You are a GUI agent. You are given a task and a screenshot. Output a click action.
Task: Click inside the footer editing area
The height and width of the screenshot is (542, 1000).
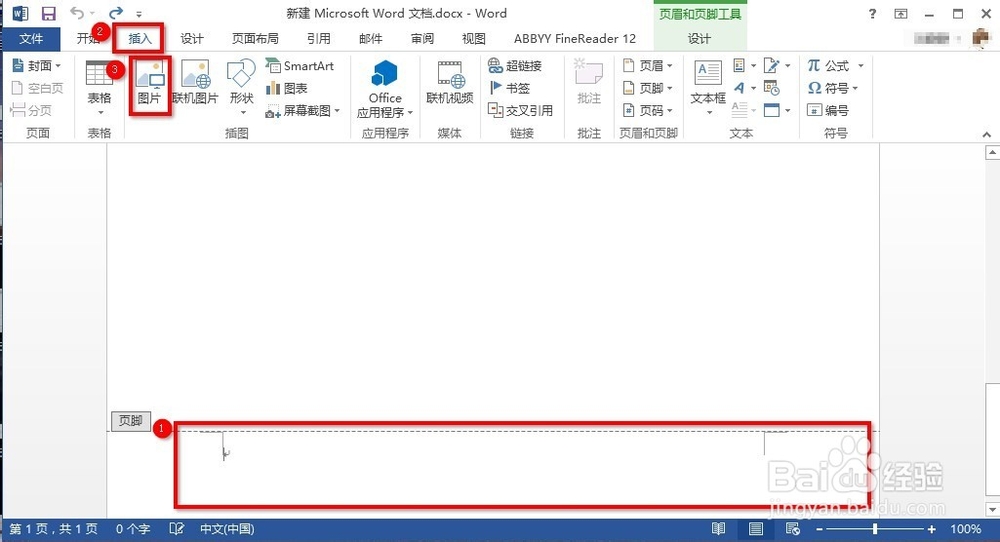tap(522, 464)
